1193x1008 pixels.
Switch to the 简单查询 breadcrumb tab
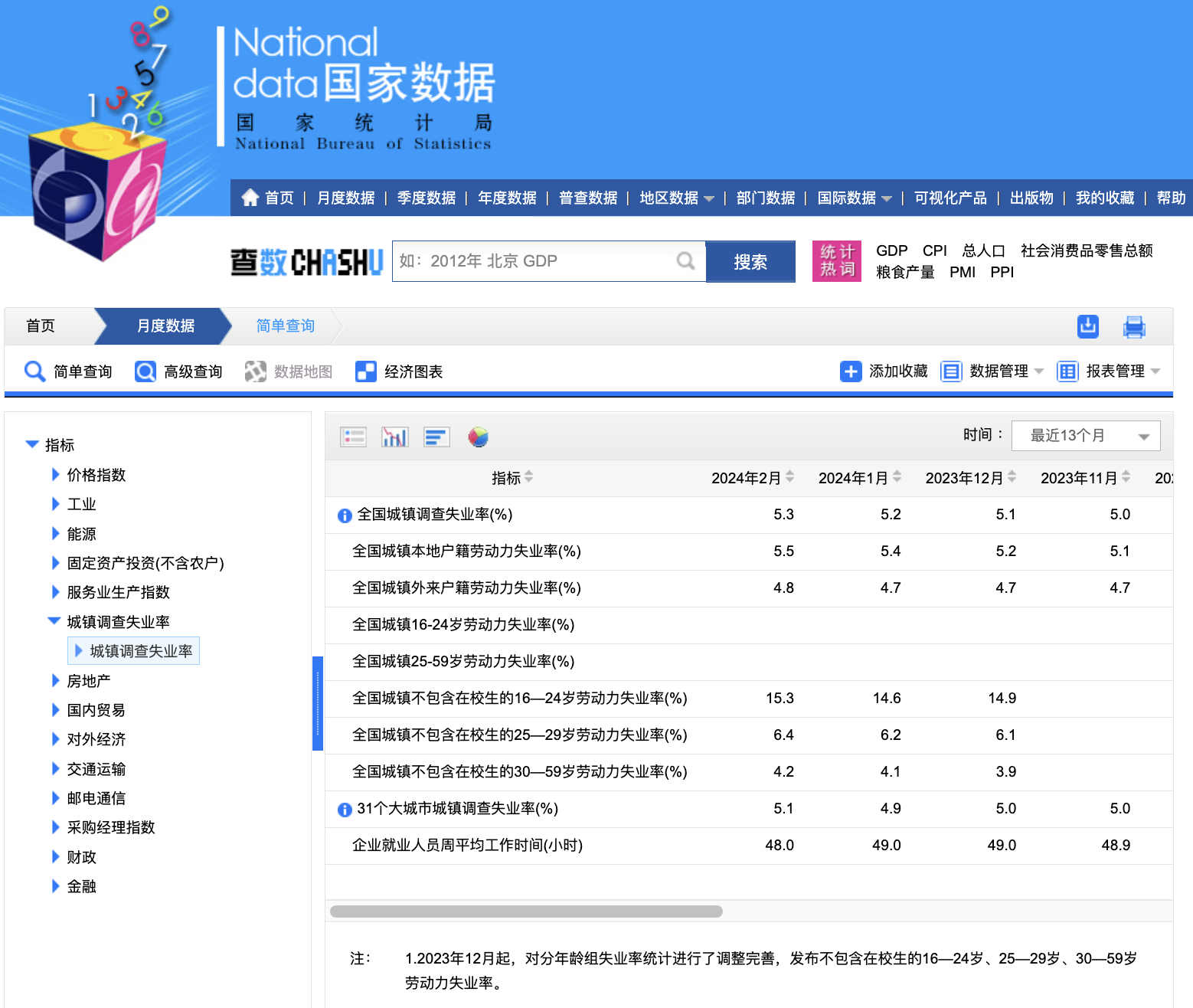tap(284, 326)
